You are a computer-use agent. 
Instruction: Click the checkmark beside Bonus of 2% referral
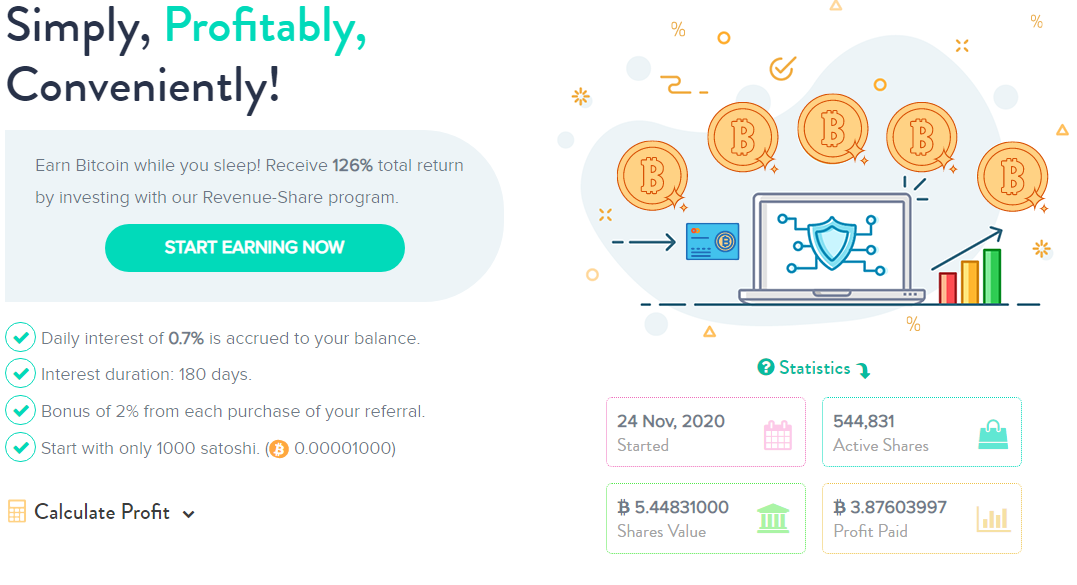click(21, 411)
